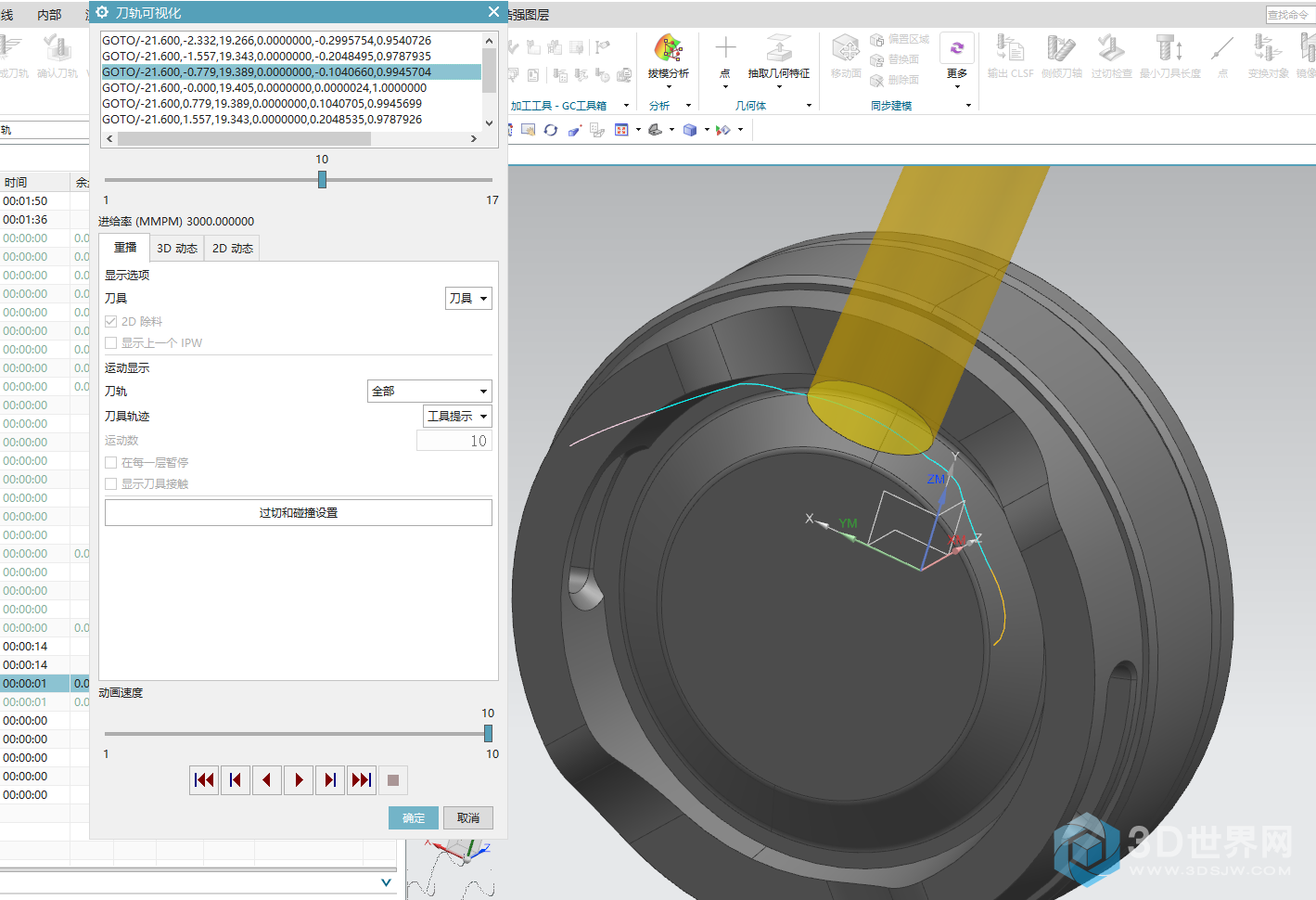Click the rotate view icon in view toolbar
The width and height of the screenshot is (1316, 900).
coord(551,130)
